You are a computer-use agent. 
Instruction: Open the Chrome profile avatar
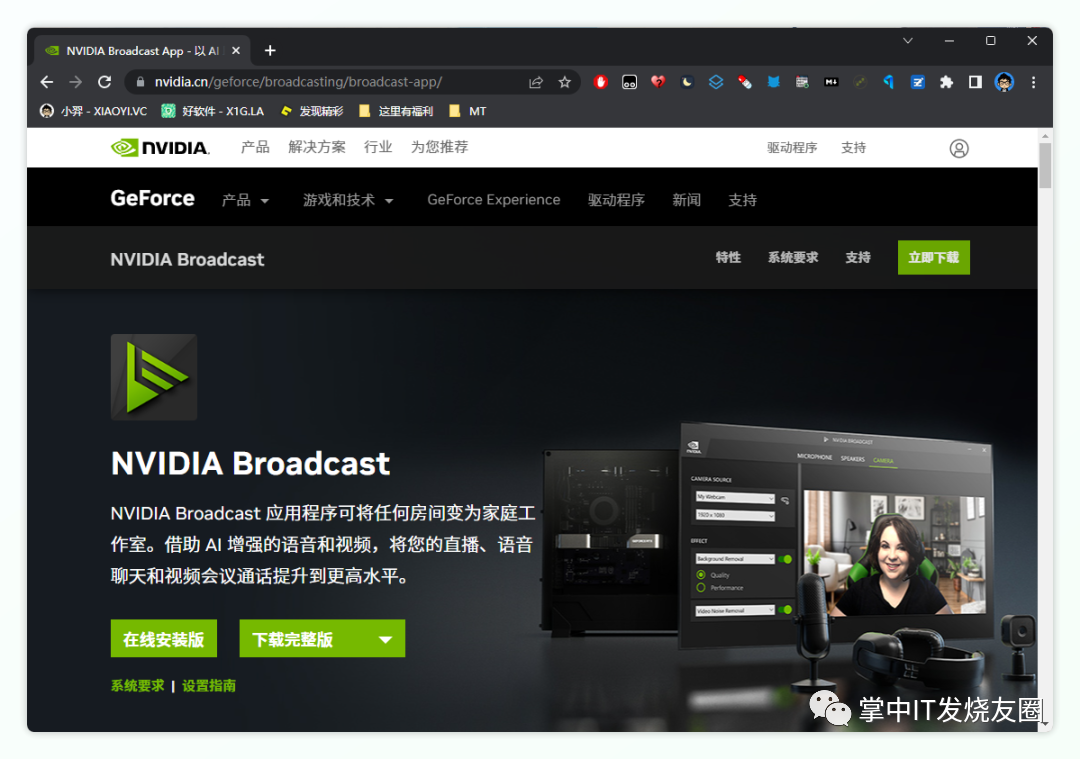[x=1004, y=82]
